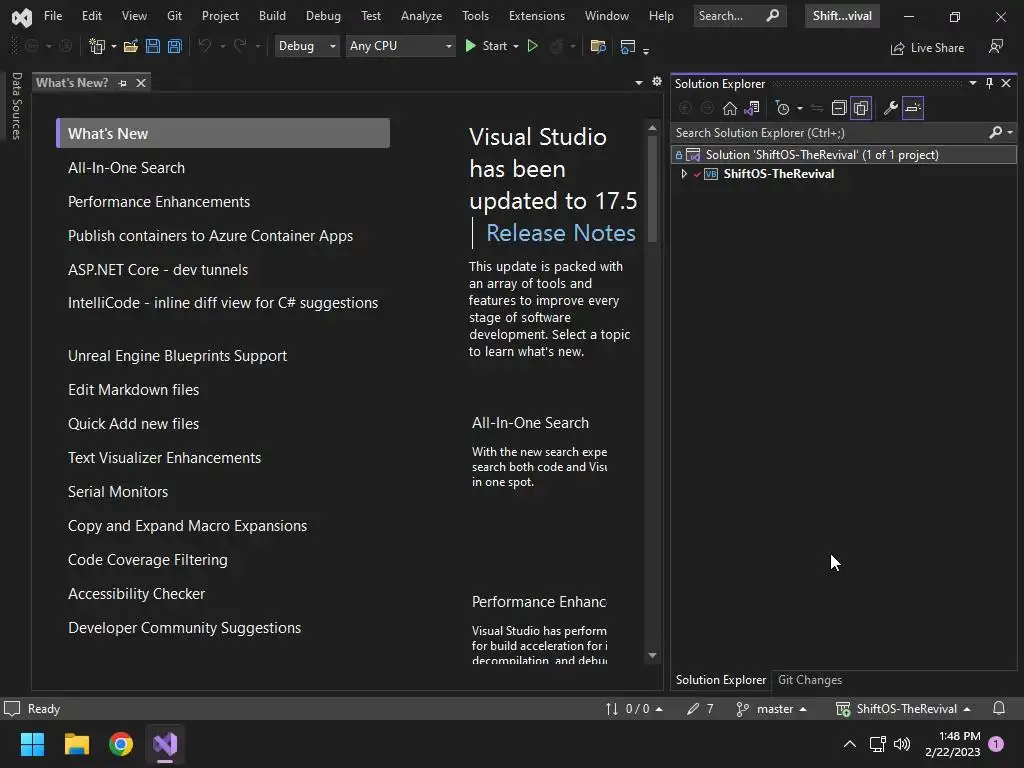
Task: Switch between solutions and folder views icon
Action: point(752,108)
